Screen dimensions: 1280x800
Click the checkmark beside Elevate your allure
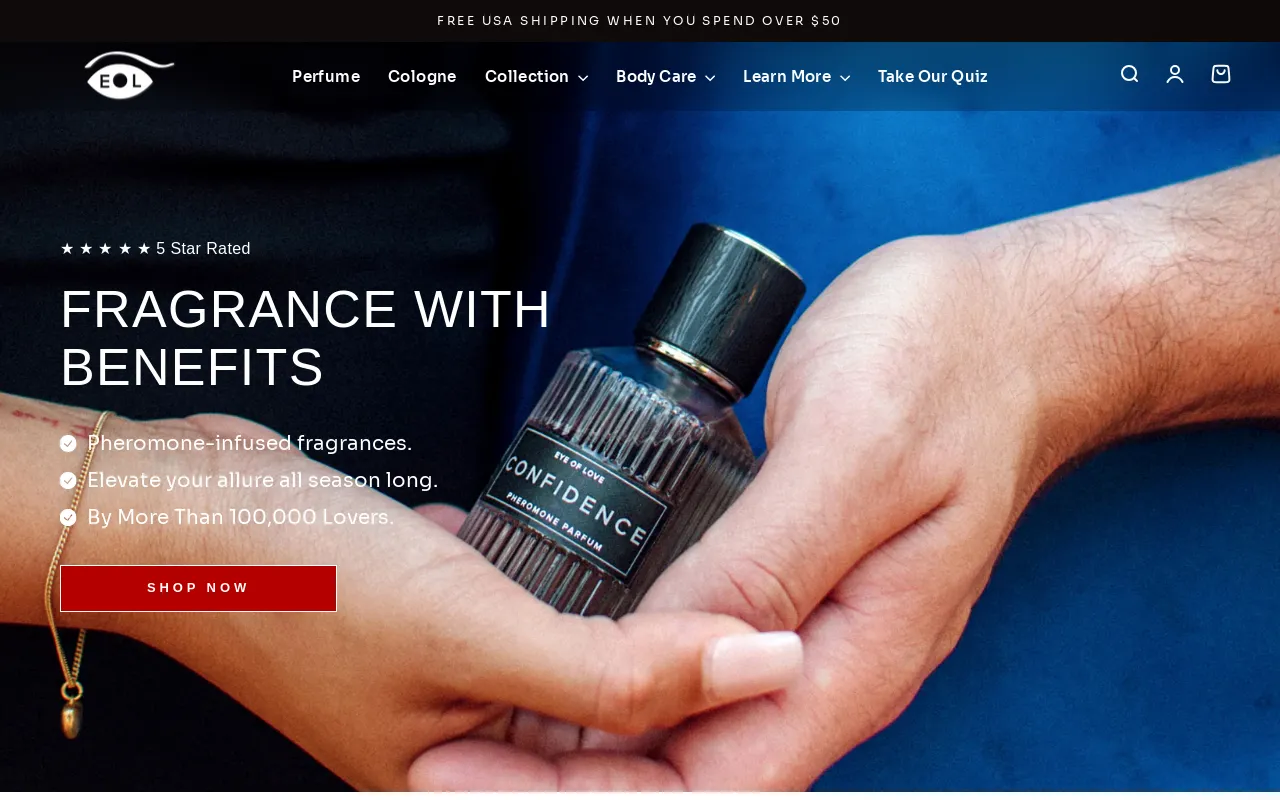[68, 481]
